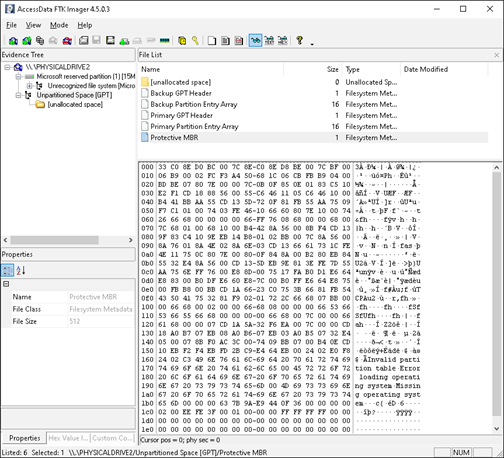Select Primary GPT Header file
504x458 pixels.
(x=181, y=115)
